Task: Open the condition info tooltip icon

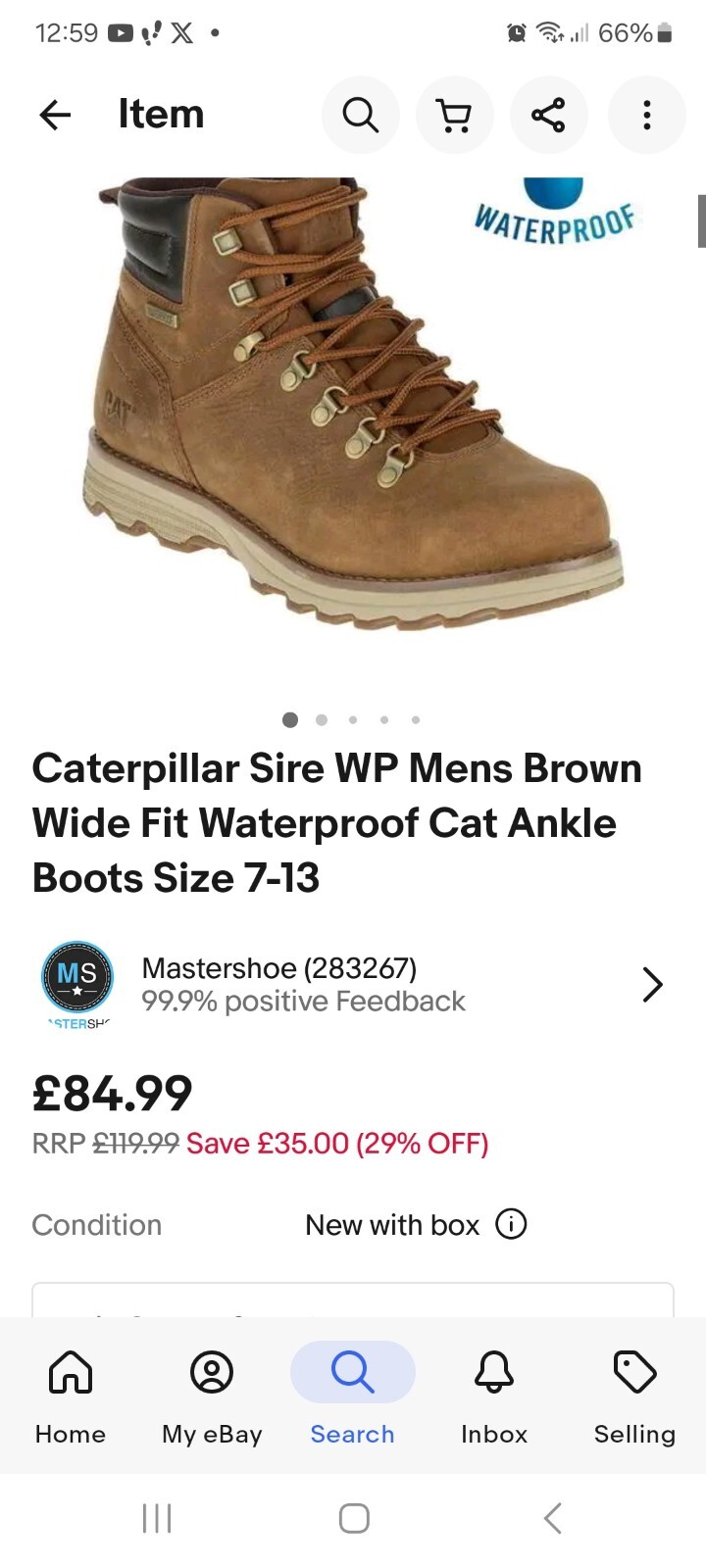Action: coord(511,1224)
